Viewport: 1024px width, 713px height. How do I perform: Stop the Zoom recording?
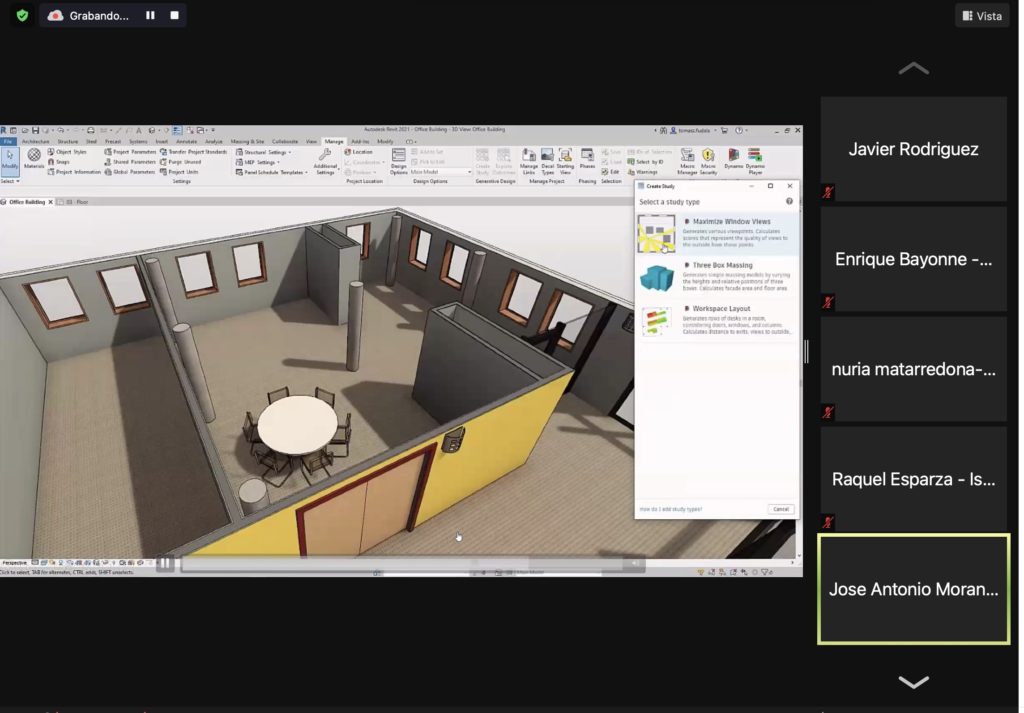(x=175, y=16)
